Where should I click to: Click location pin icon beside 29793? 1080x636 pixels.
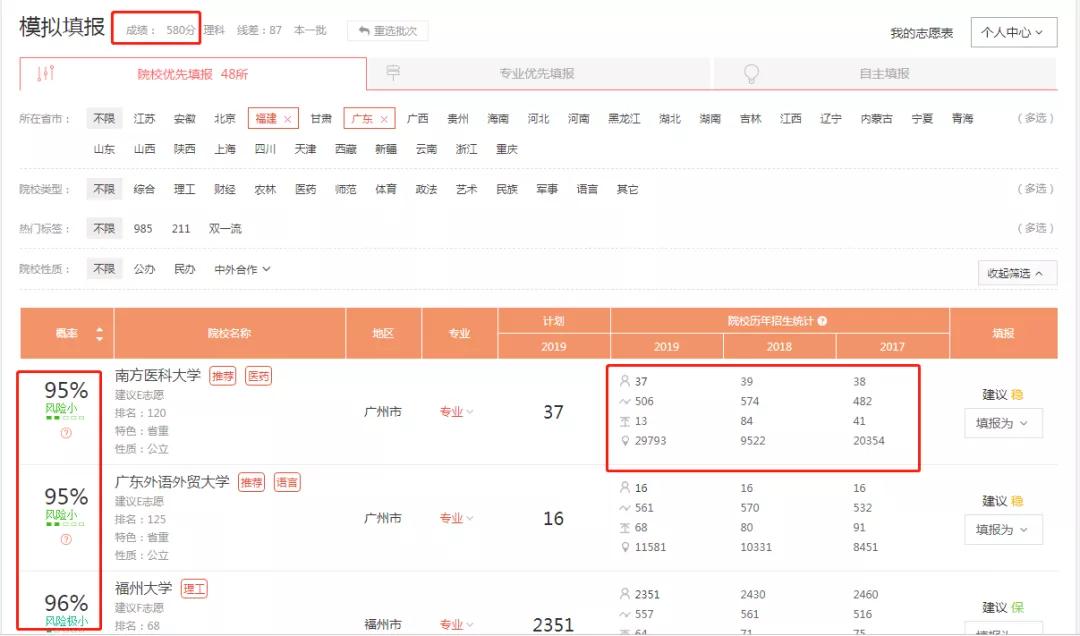625,441
